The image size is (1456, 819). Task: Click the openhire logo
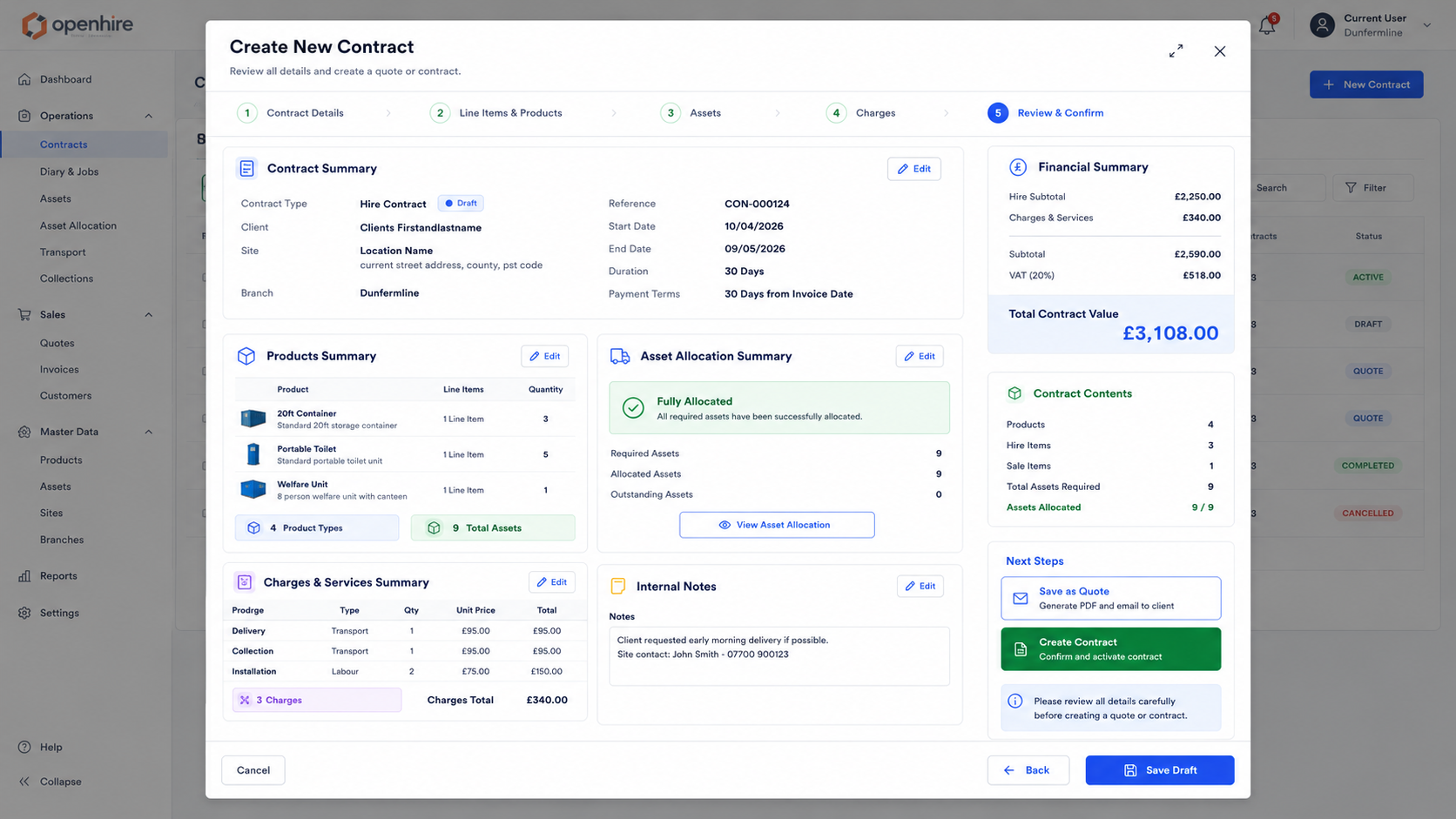pyautogui.click(x=77, y=25)
